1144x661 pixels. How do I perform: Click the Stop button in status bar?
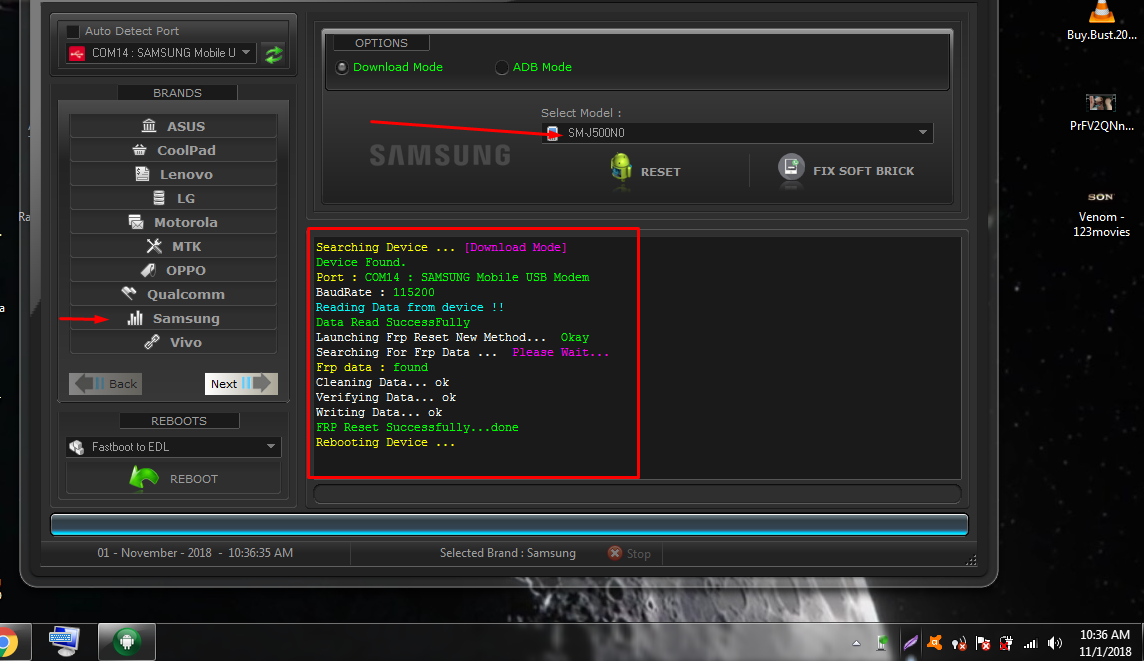(629, 554)
